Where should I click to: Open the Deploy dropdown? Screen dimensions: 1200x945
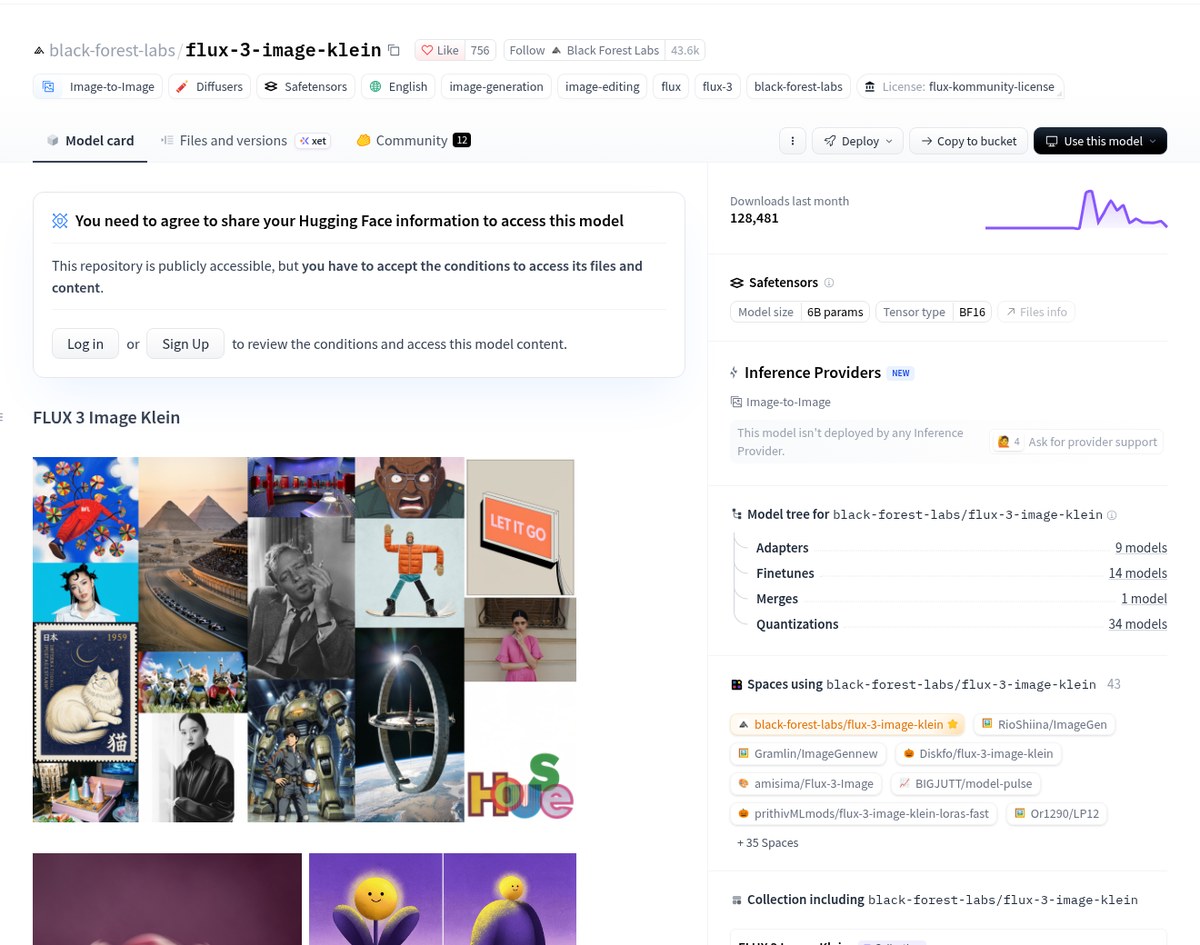[x=857, y=141]
